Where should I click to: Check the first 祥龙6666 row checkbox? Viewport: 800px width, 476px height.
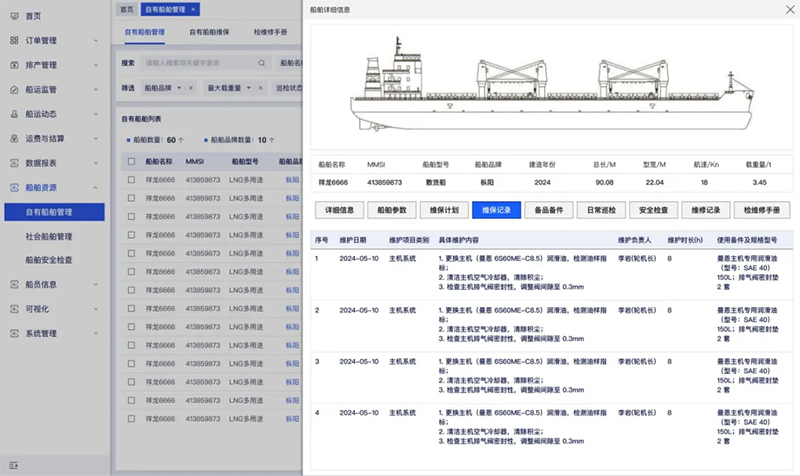(131, 181)
